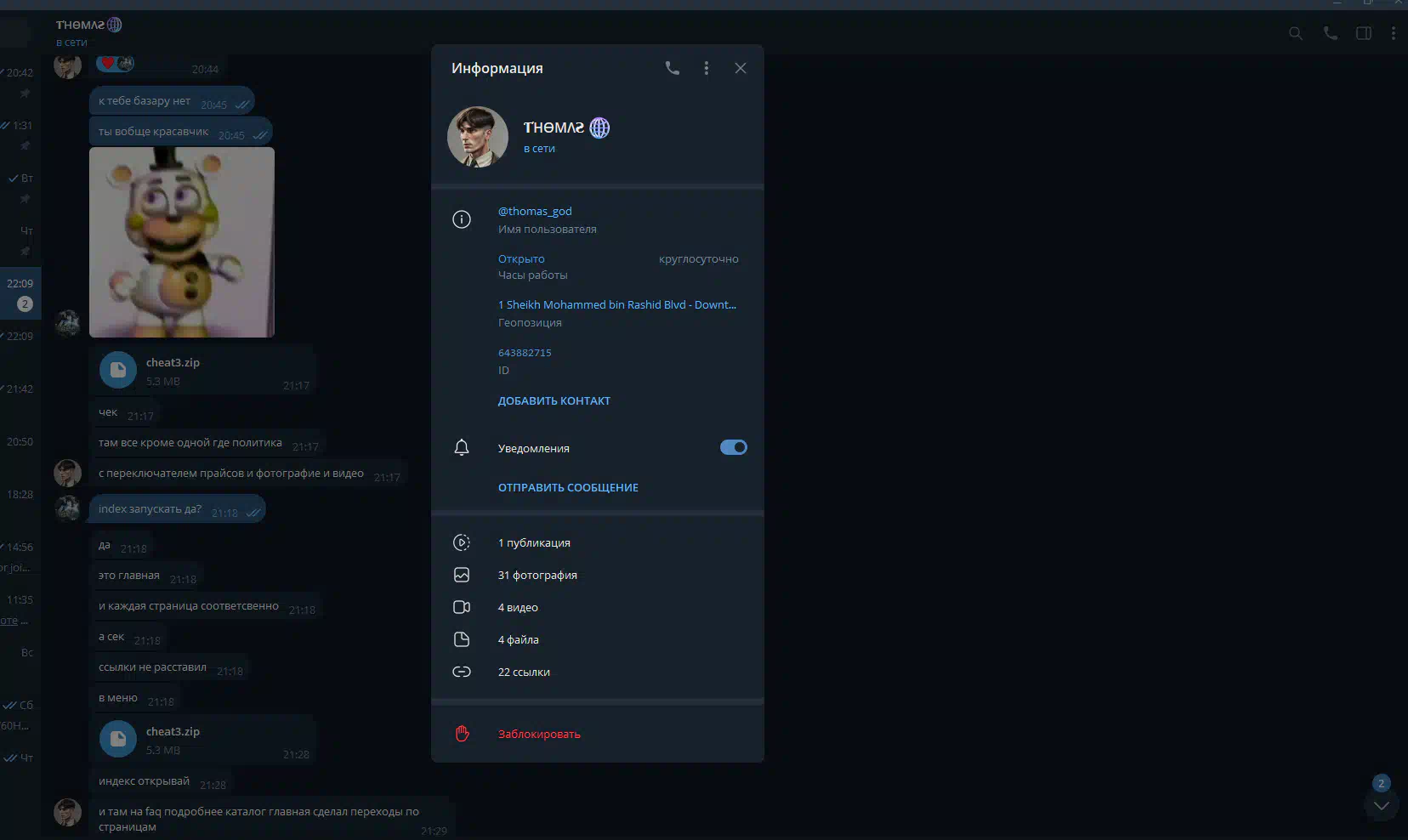Click the video camera icon beside 4 видео

click(462, 607)
